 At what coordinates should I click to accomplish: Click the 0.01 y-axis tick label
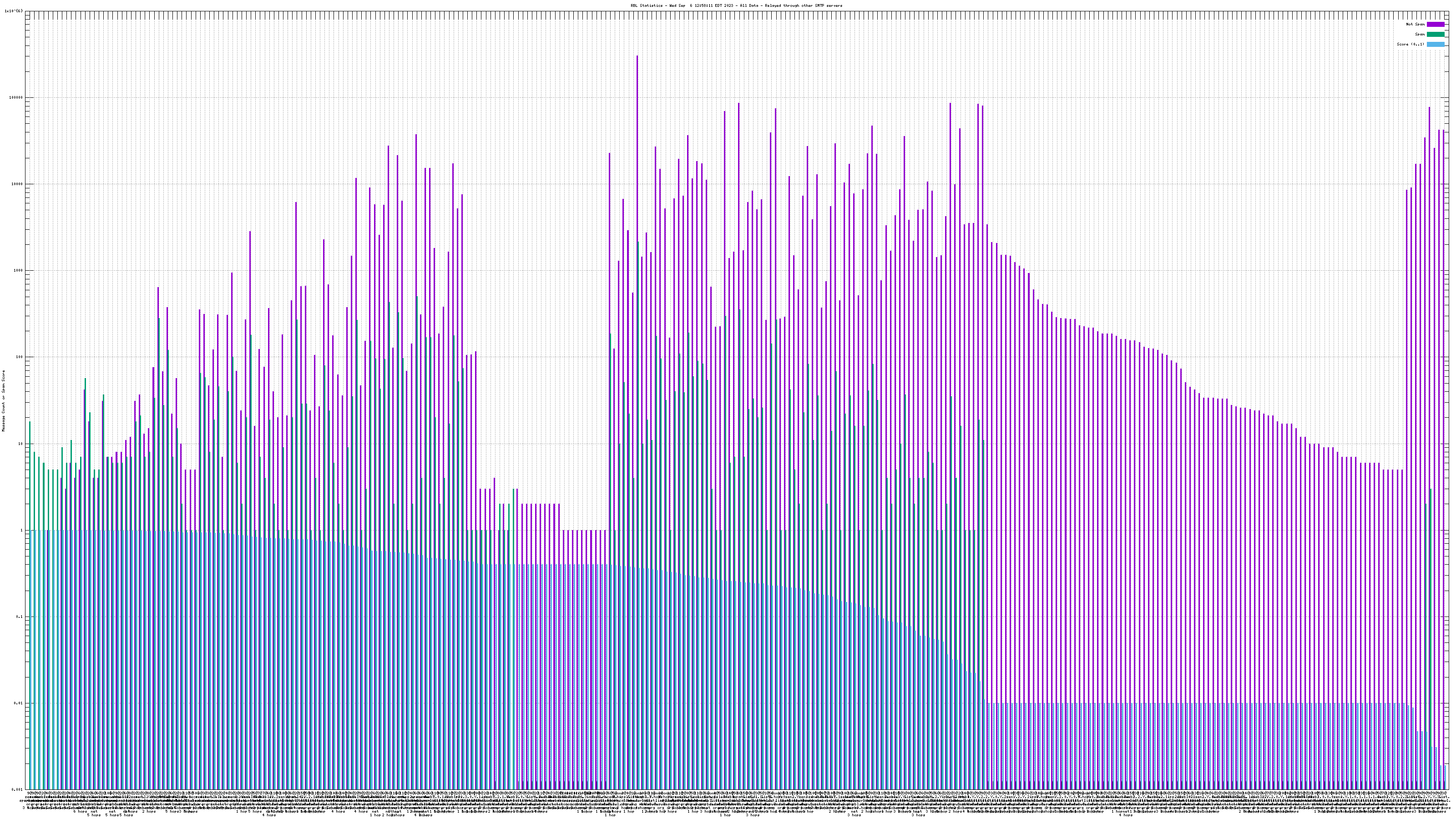pos(18,703)
